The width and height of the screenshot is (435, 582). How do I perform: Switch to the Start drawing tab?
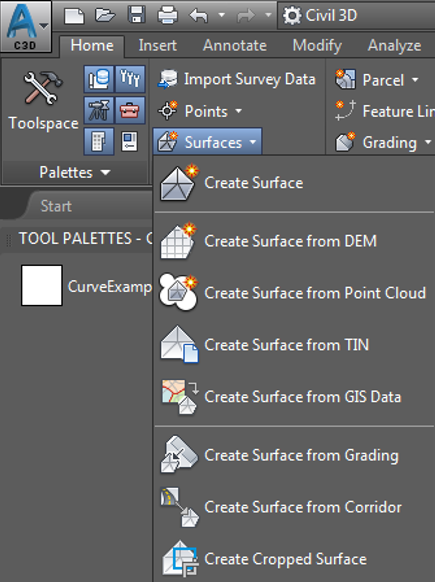(56, 206)
